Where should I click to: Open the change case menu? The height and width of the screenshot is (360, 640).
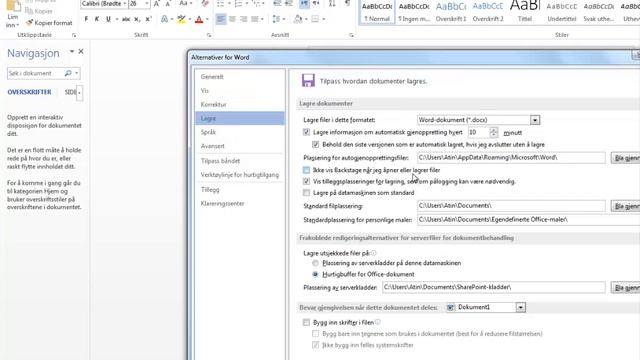pos(183,4)
